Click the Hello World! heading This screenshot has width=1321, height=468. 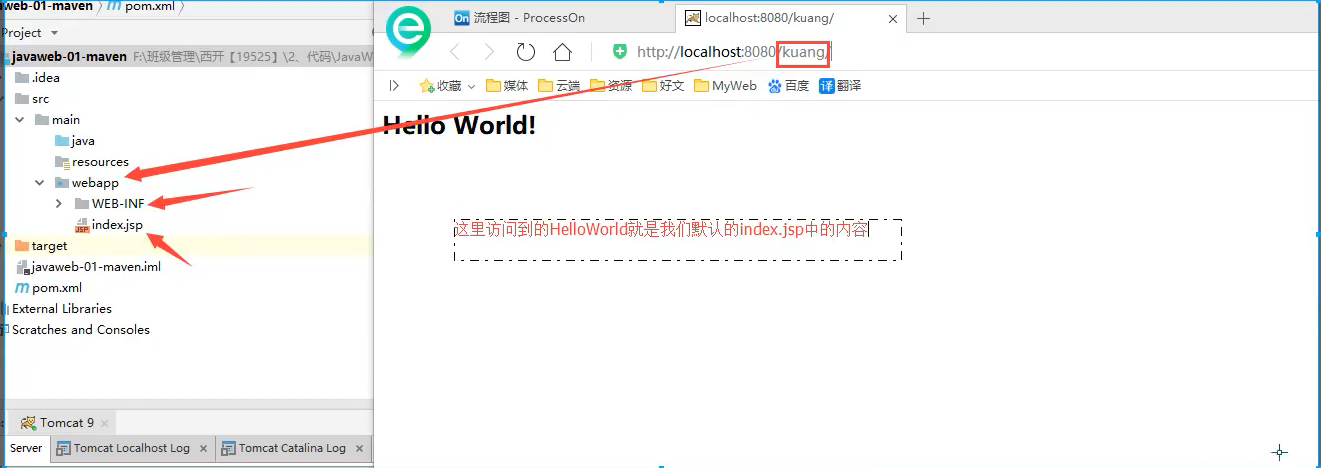pos(460,126)
